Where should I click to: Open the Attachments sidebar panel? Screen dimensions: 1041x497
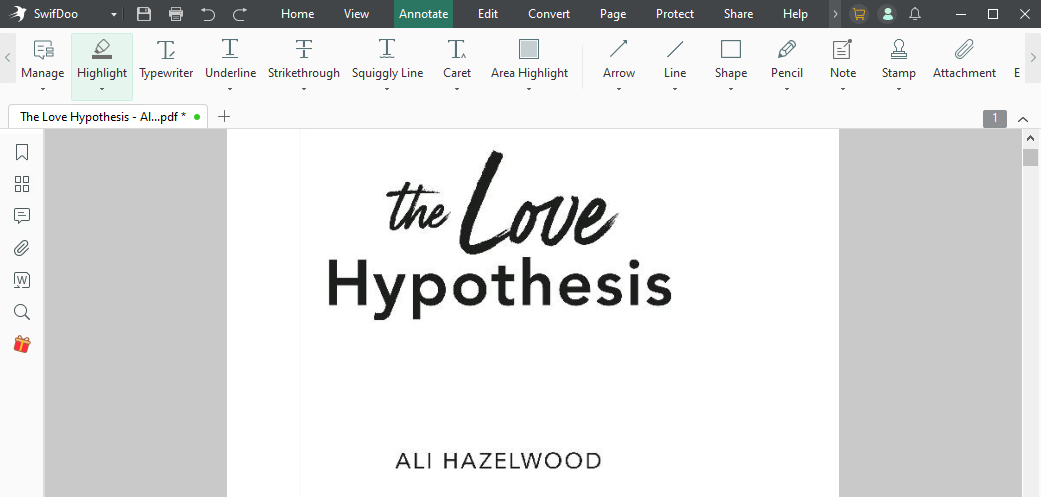click(x=22, y=248)
